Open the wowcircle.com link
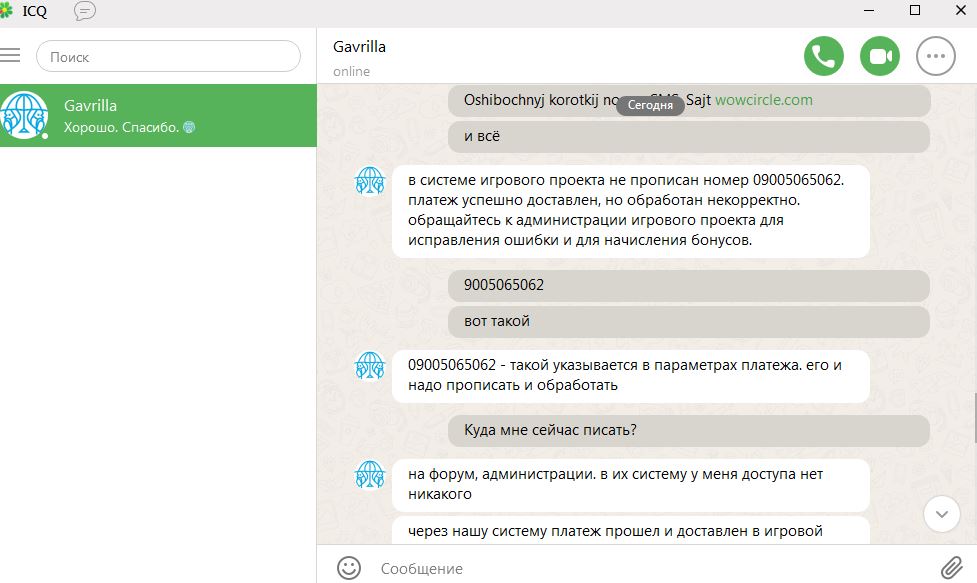 pos(763,100)
